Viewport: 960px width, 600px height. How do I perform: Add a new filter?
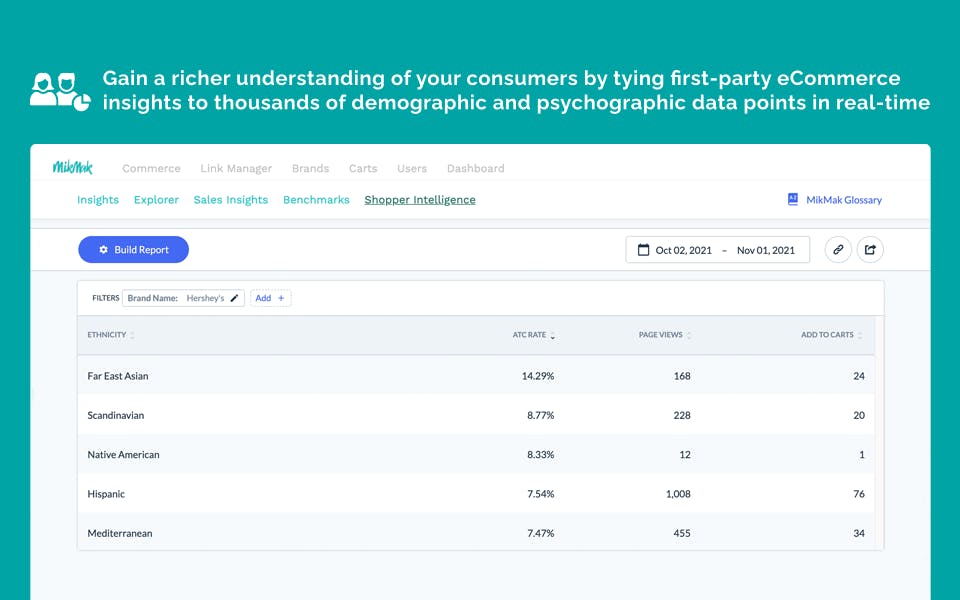tap(270, 298)
